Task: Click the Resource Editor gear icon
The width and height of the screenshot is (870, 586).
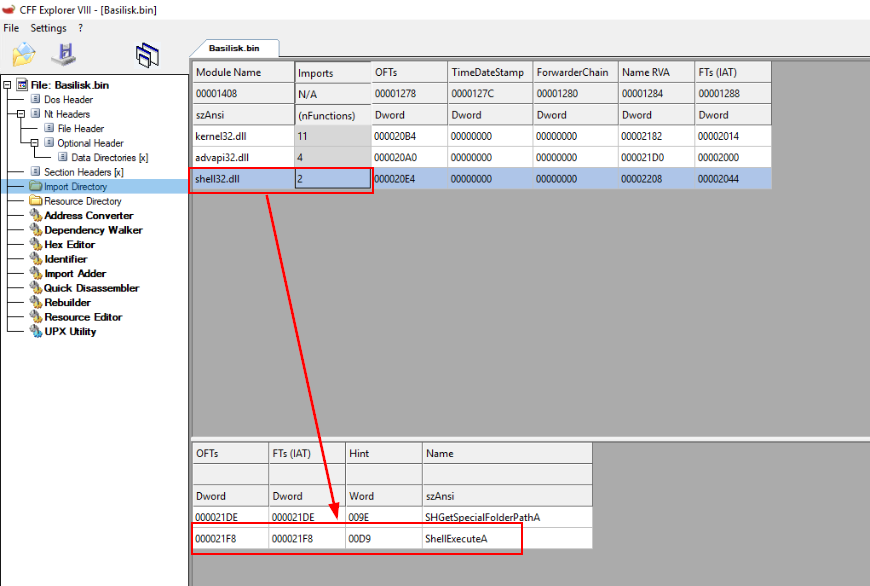Action: coord(36,317)
